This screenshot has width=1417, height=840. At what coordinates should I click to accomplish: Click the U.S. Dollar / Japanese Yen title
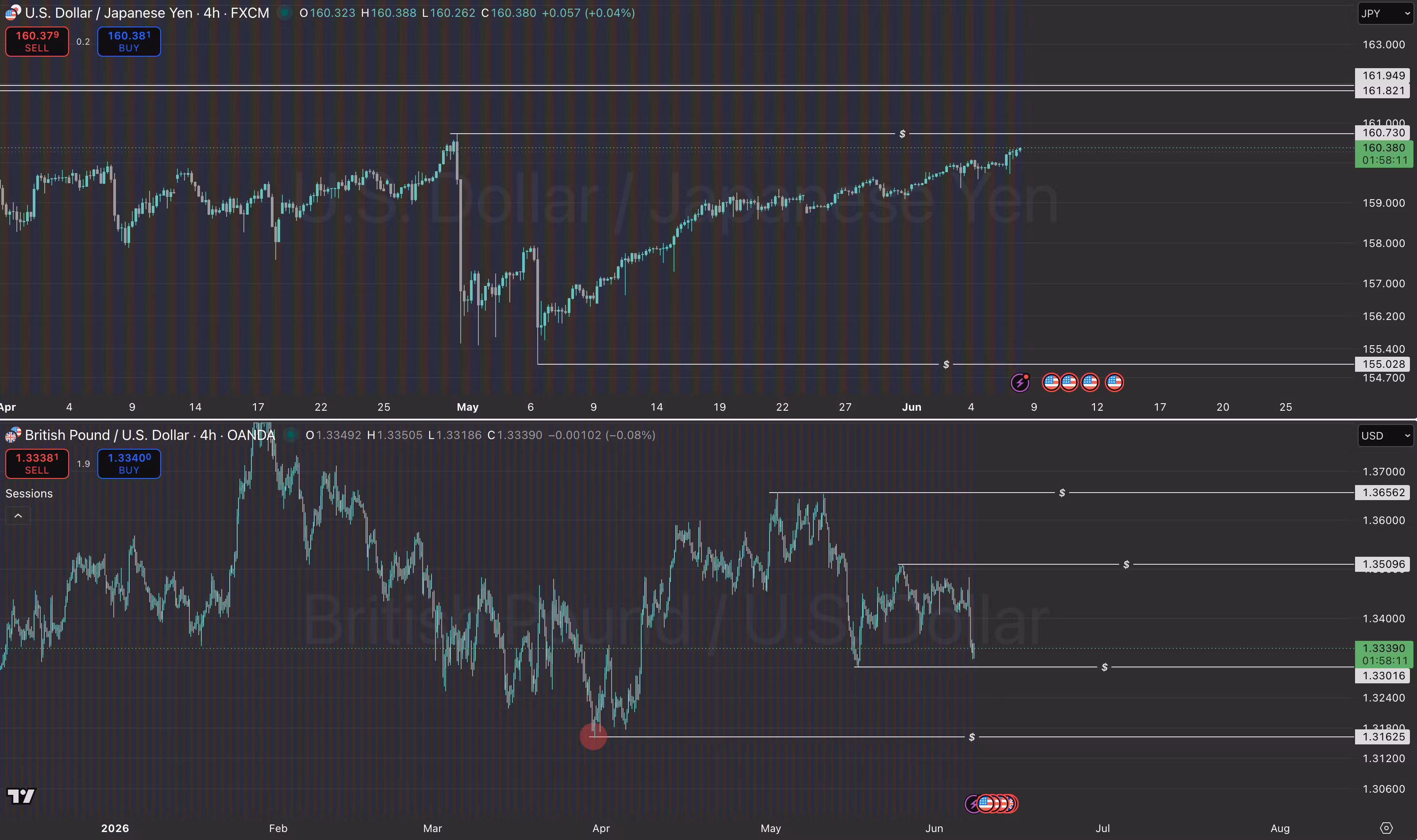(x=109, y=12)
